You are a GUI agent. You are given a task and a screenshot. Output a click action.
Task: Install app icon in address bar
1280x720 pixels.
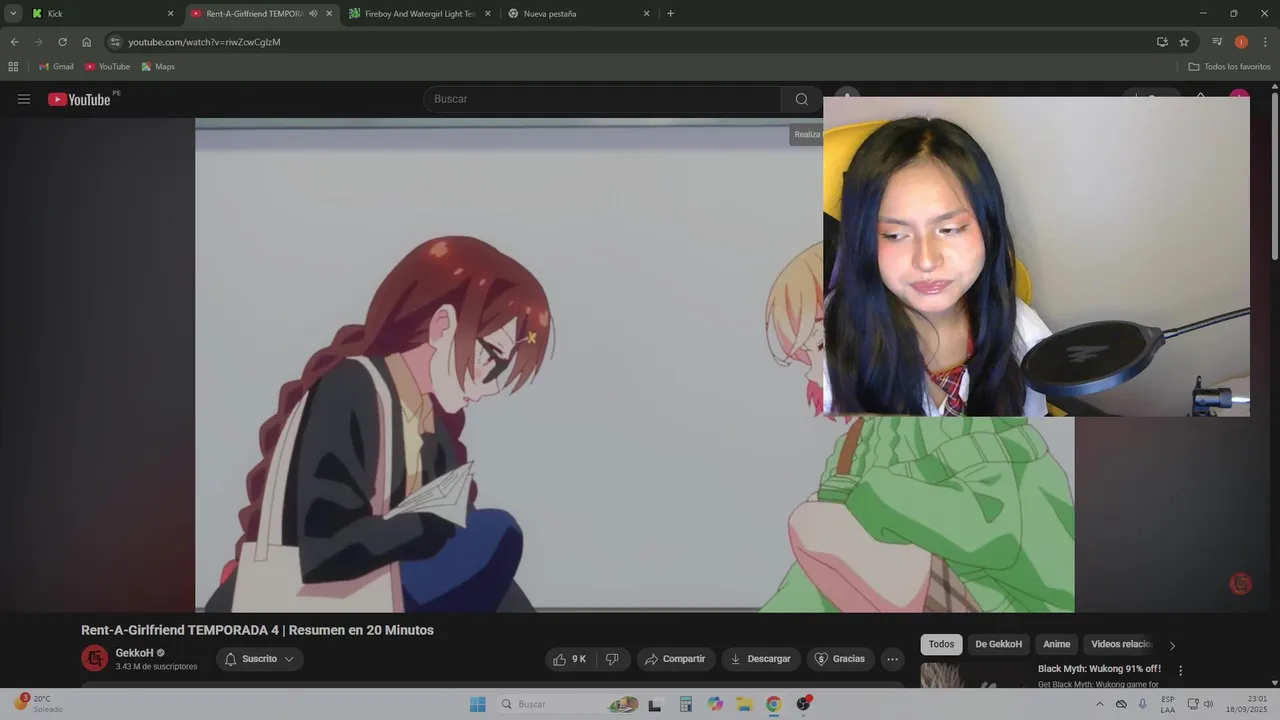tap(1162, 42)
